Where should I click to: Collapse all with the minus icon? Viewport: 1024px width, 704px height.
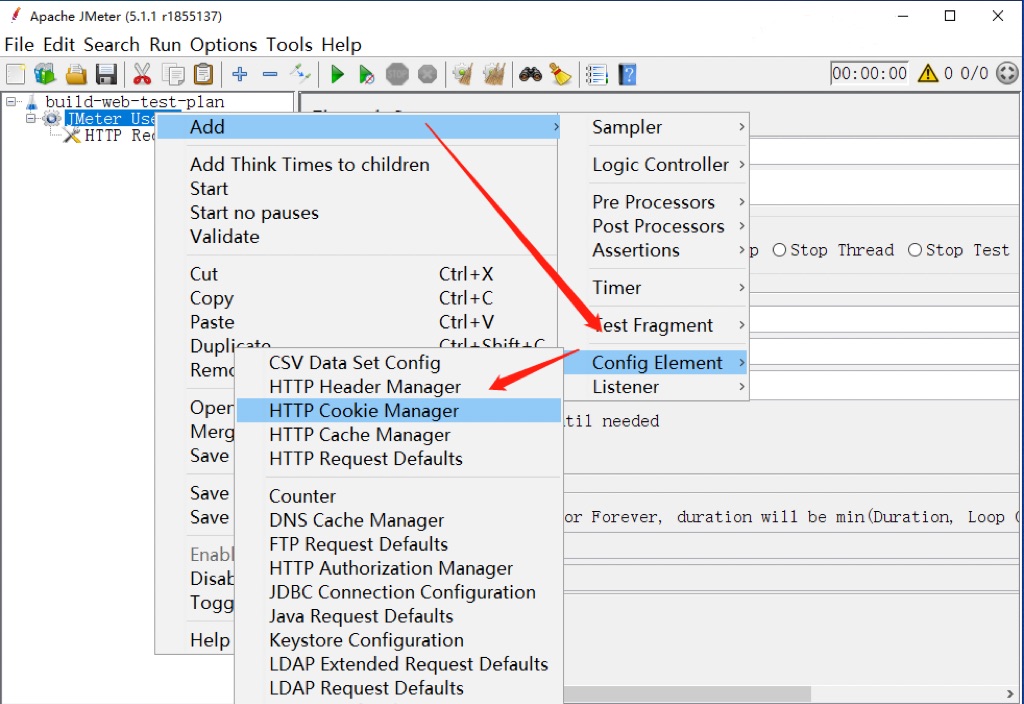click(x=270, y=74)
